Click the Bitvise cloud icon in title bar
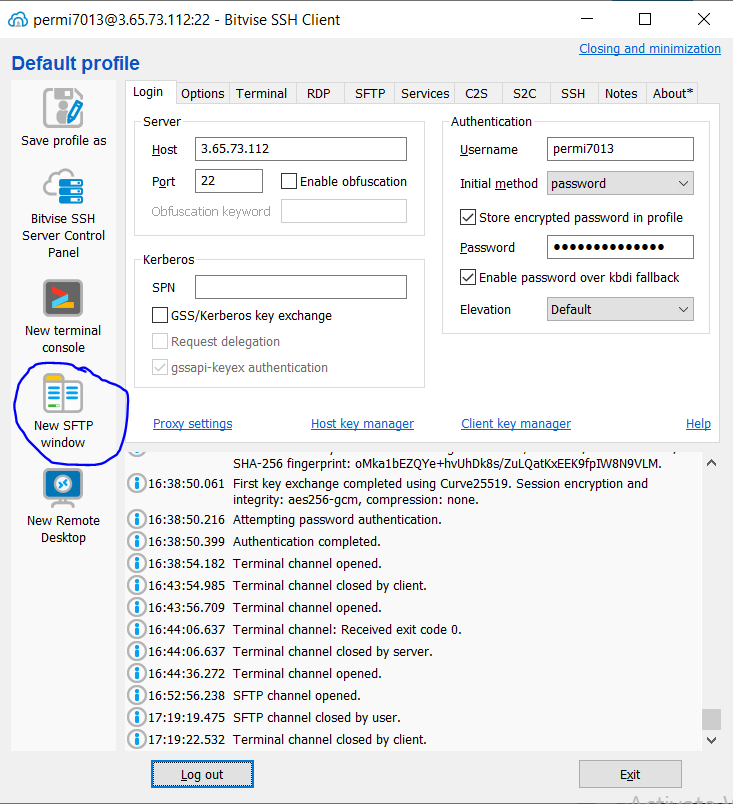 tap(18, 19)
